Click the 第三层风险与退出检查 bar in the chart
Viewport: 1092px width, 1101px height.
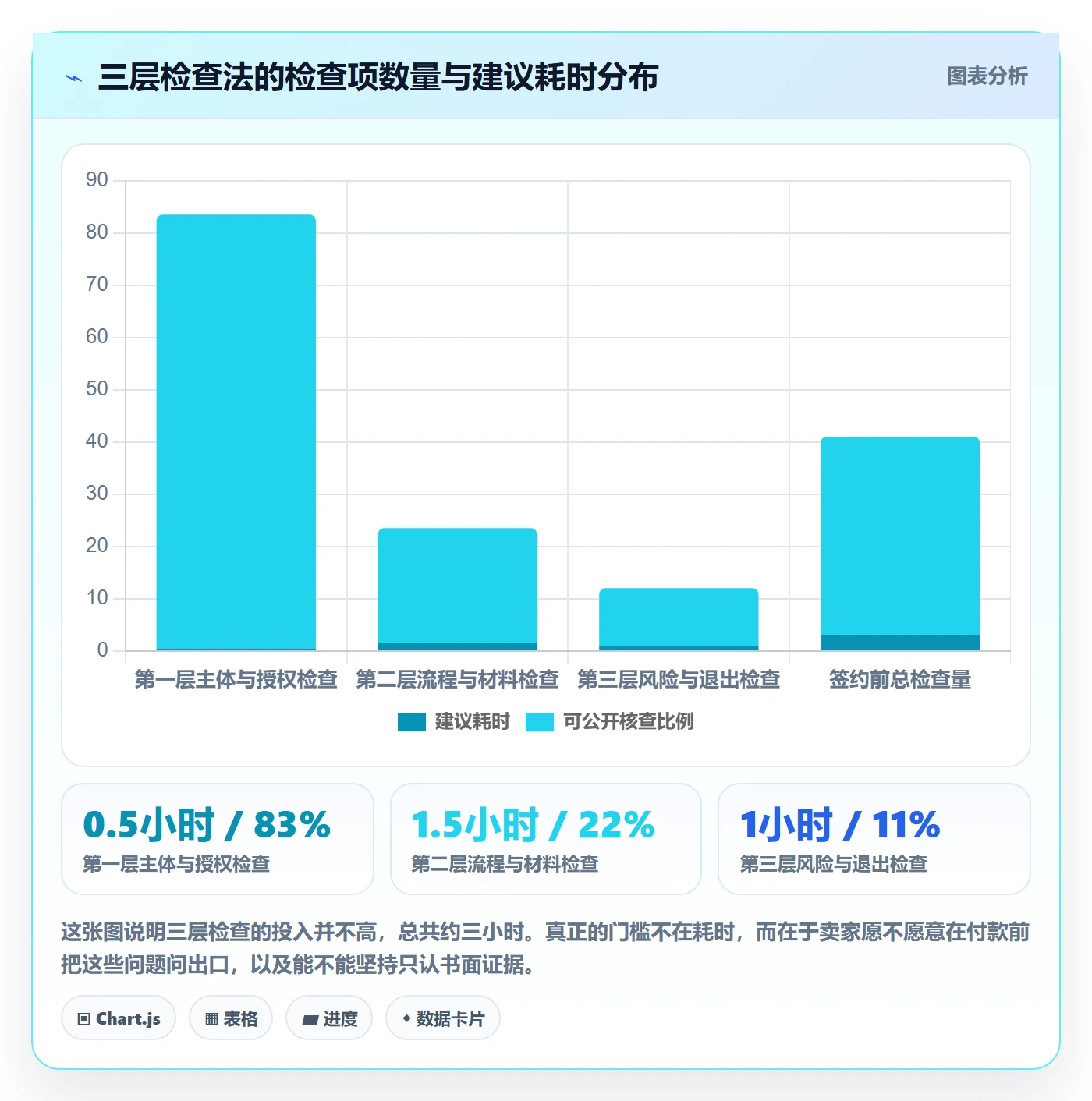(679, 619)
